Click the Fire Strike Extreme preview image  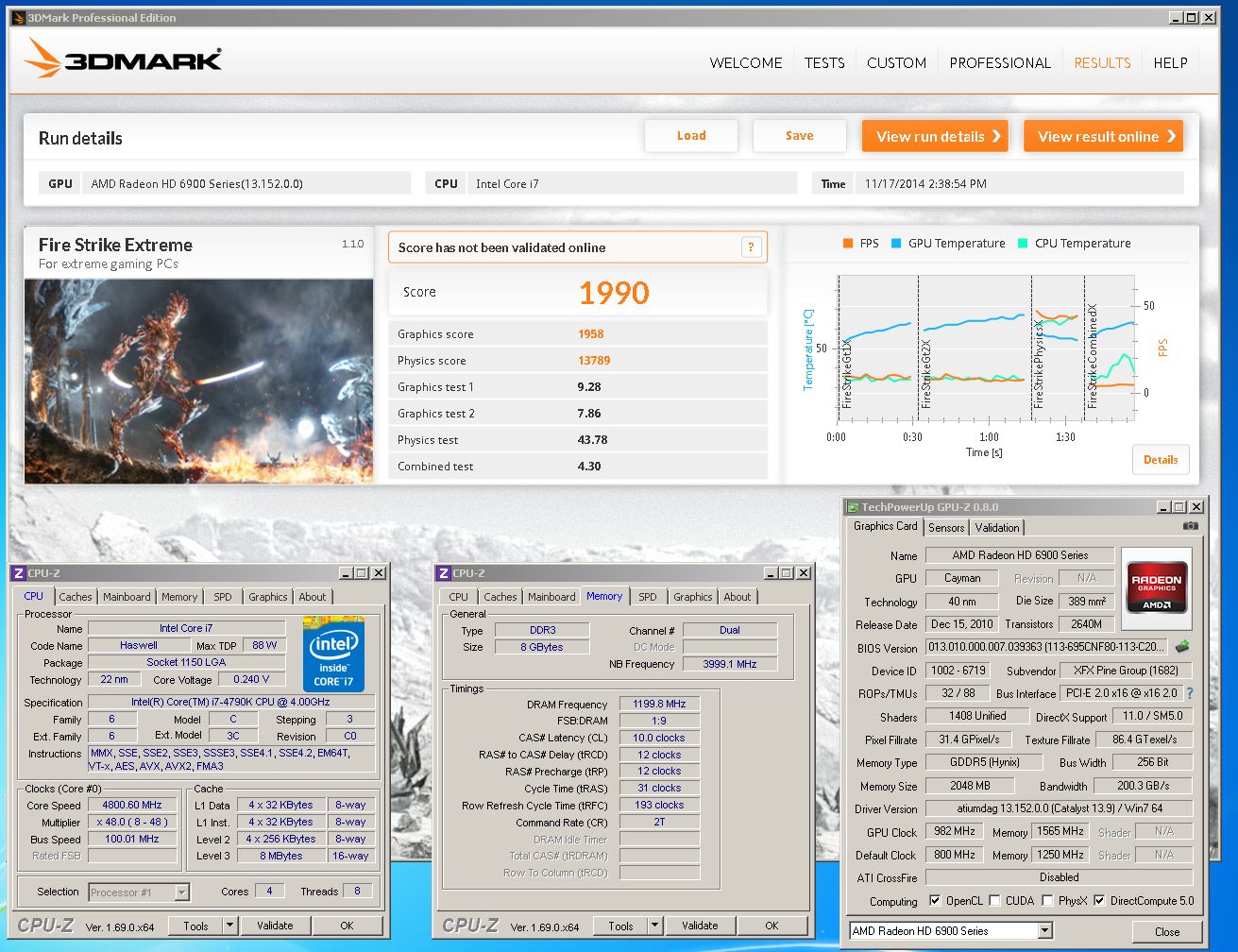pyautogui.click(x=198, y=381)
